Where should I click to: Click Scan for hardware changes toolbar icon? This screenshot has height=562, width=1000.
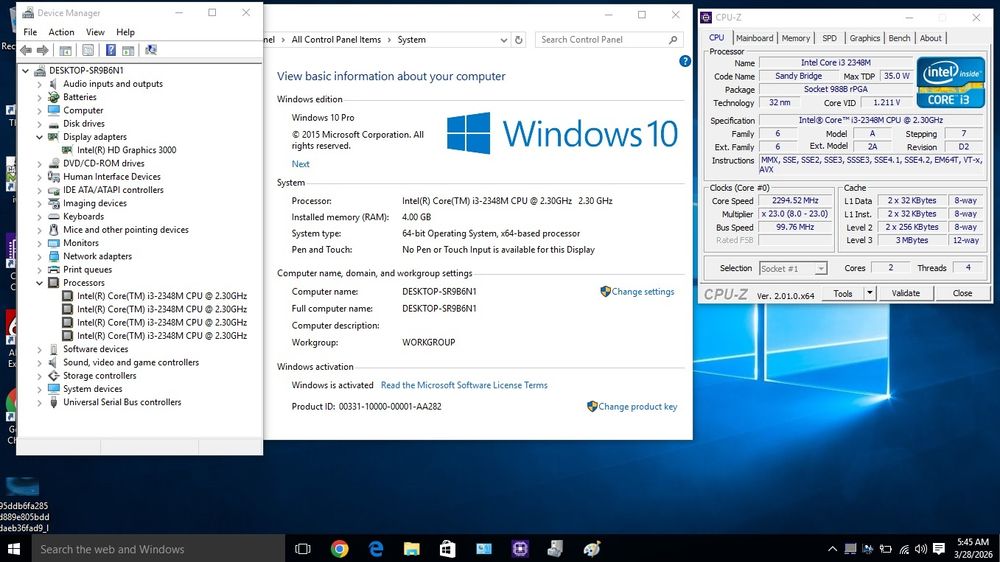[151, 50]
